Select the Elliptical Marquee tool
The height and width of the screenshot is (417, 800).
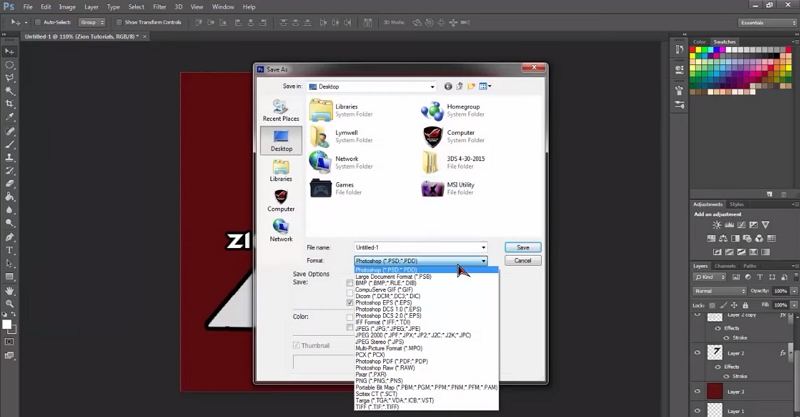pyautogui.click(x=9, y=65)
